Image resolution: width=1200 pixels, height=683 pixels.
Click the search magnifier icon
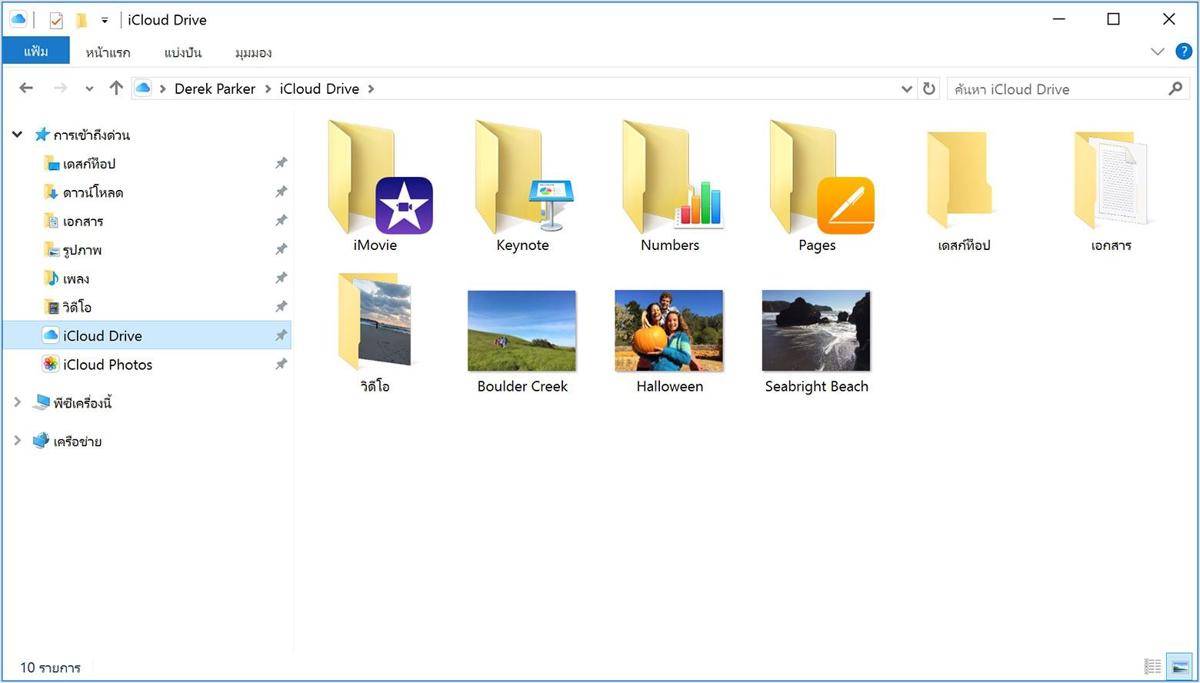pos(1176,89)
